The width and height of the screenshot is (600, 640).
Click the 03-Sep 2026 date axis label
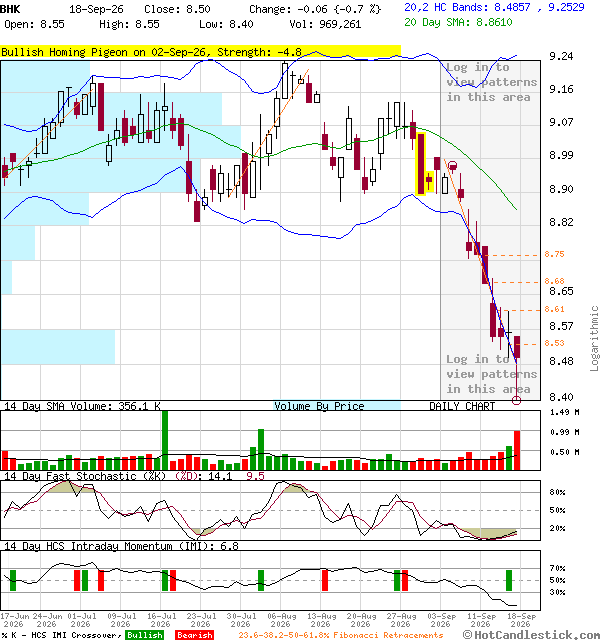[440, 620]
